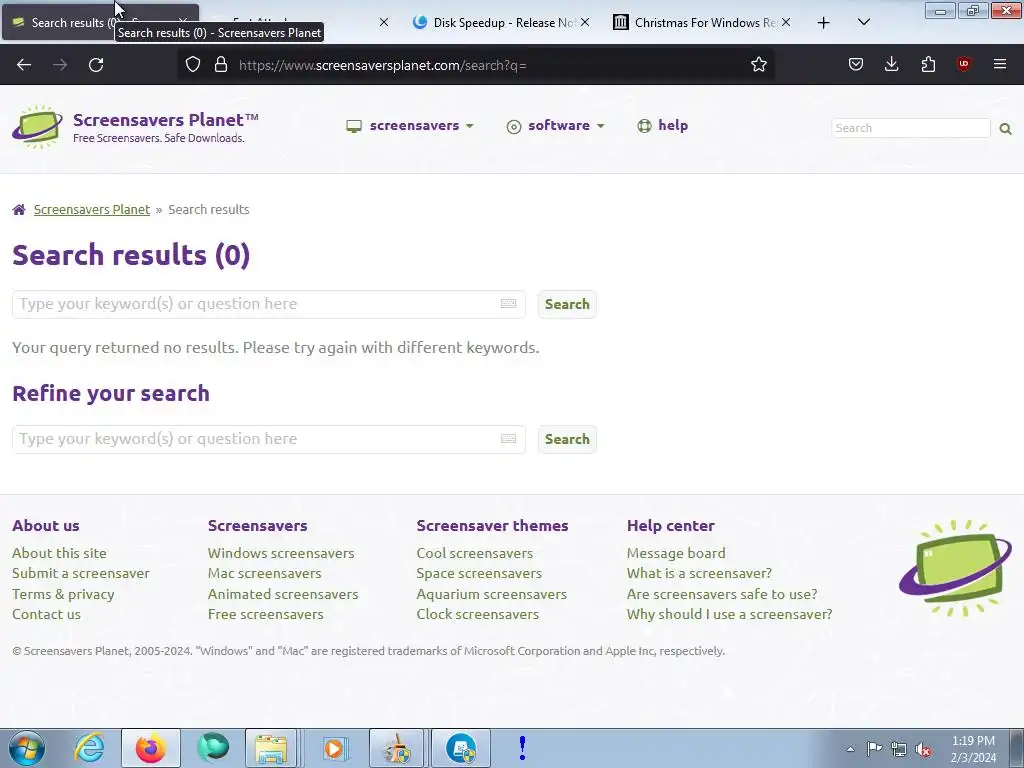Open Save to Pocket icon
The width and height of the screenshot is (1024, 768).
pyautogui.click(x=856, y=65)
